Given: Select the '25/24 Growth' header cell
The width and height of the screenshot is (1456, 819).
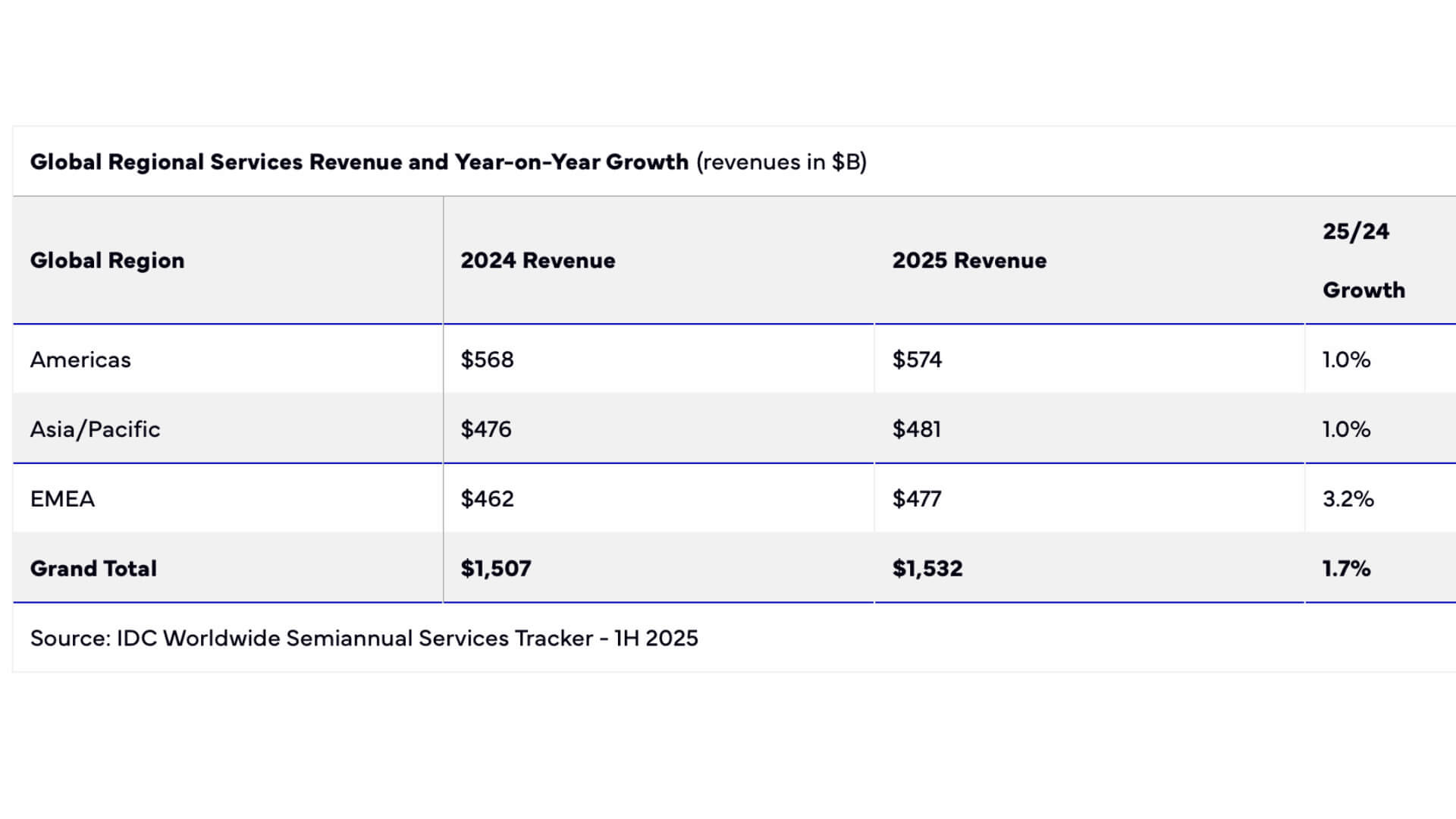Looking at the screenshot, I should point(1363,260).
